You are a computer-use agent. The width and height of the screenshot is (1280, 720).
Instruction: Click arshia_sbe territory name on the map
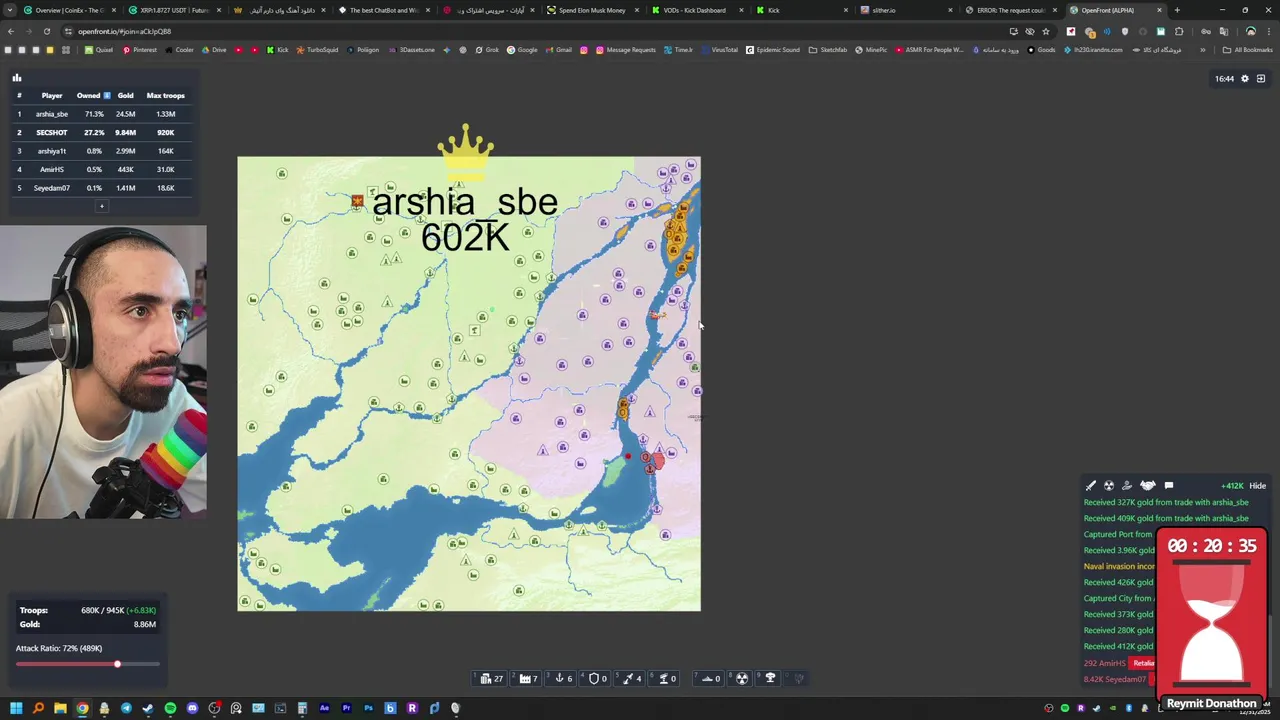(x=465, y=202)
